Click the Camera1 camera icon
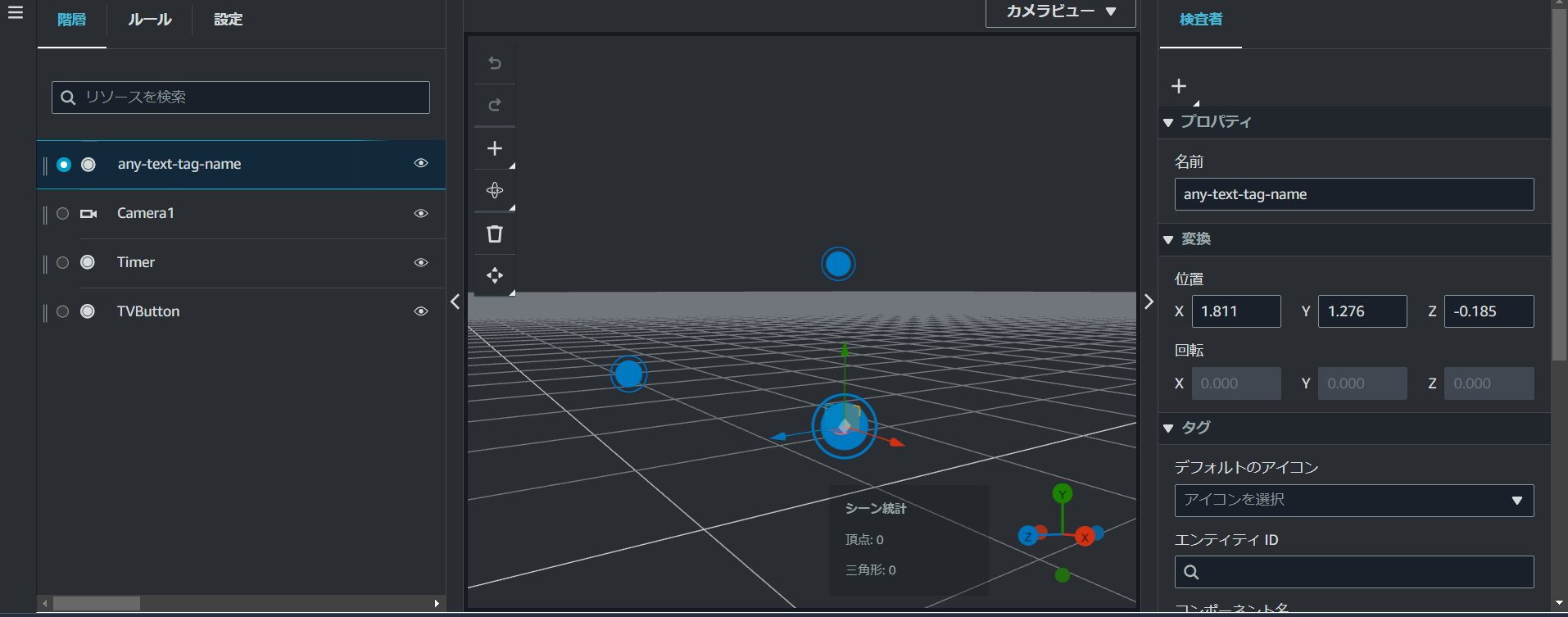 (88, 214)
